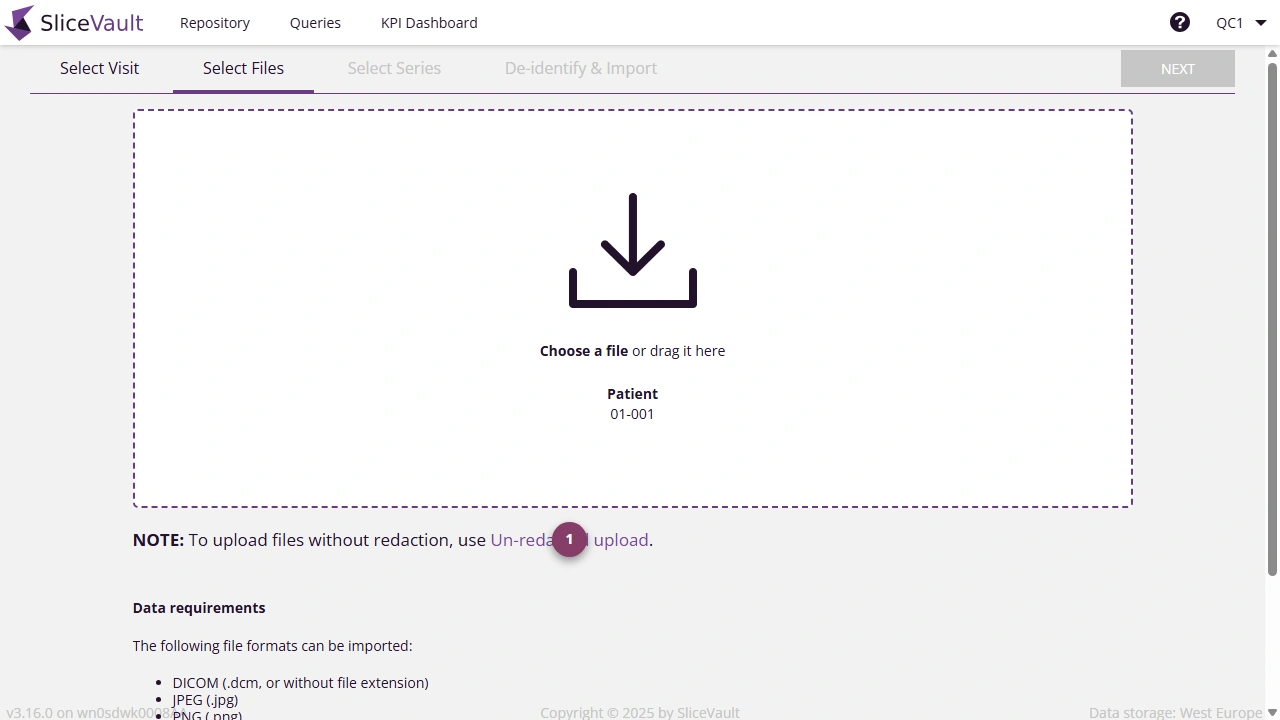Open the QC1 account dropdown
The width and height of the screenshot is (1280, 720).
coord(1238,21)
